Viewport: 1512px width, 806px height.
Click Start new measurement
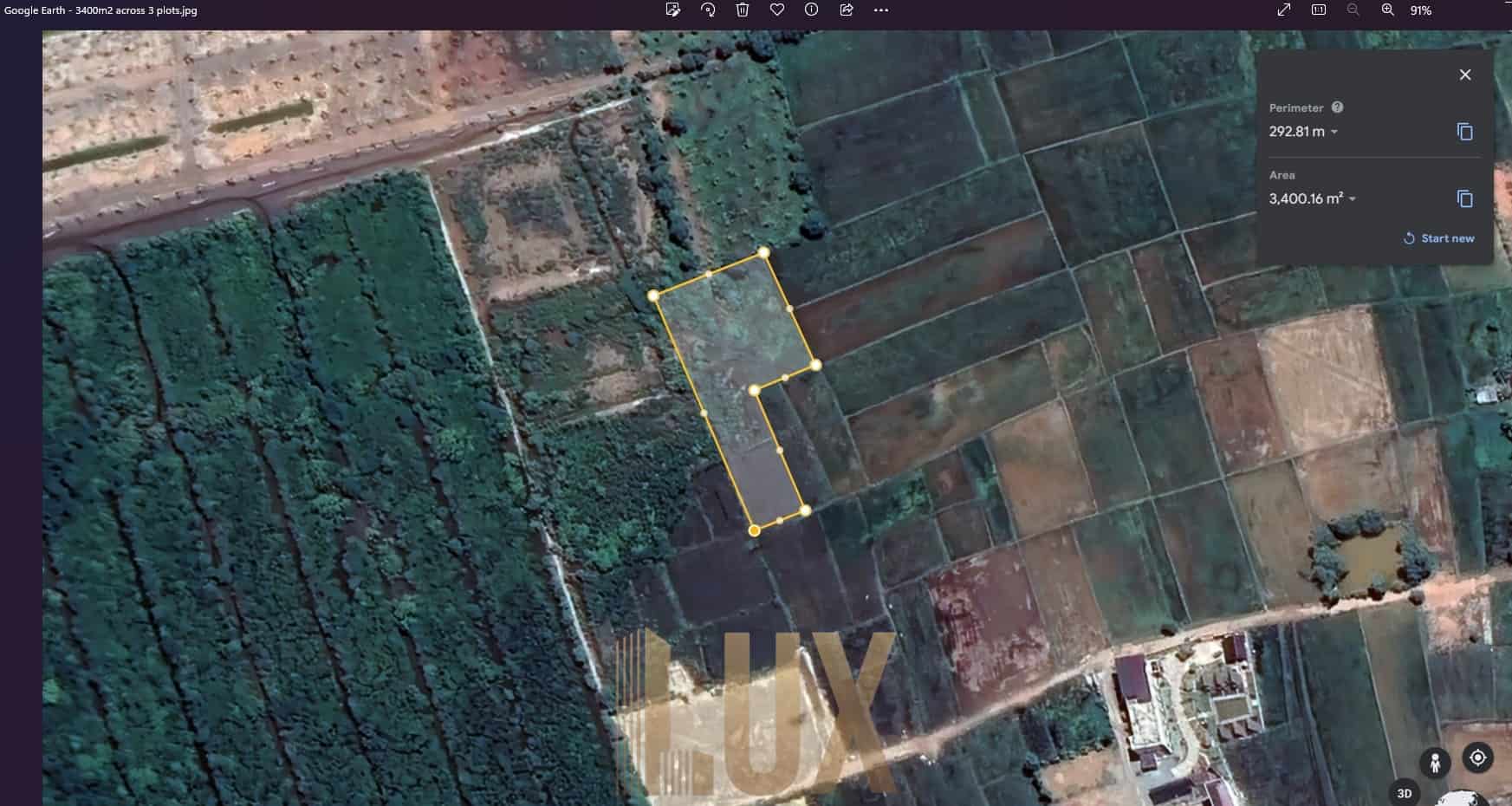pyautogui.click(x=1438, y=238)
